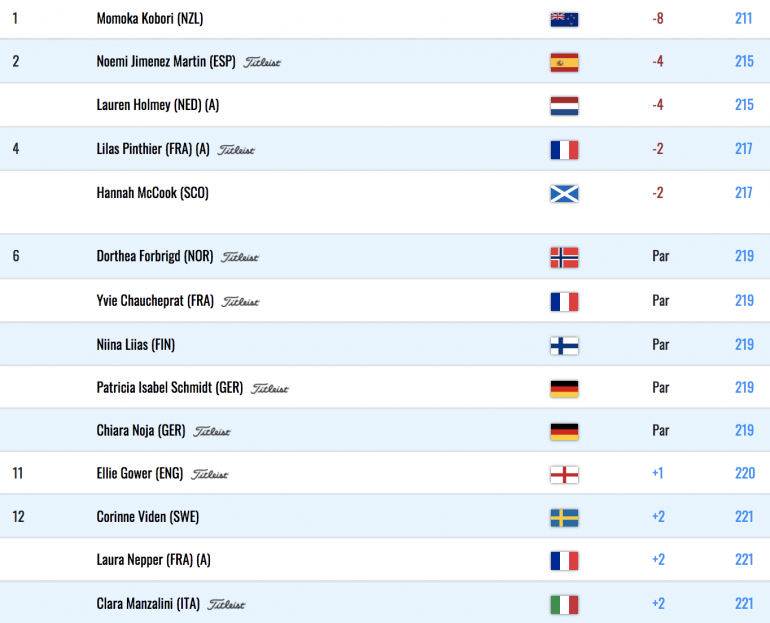The width and height of the screenshot is (770, 623).
Task: Open Ellie Gower total score 220
Action: (x=744, y=473)
